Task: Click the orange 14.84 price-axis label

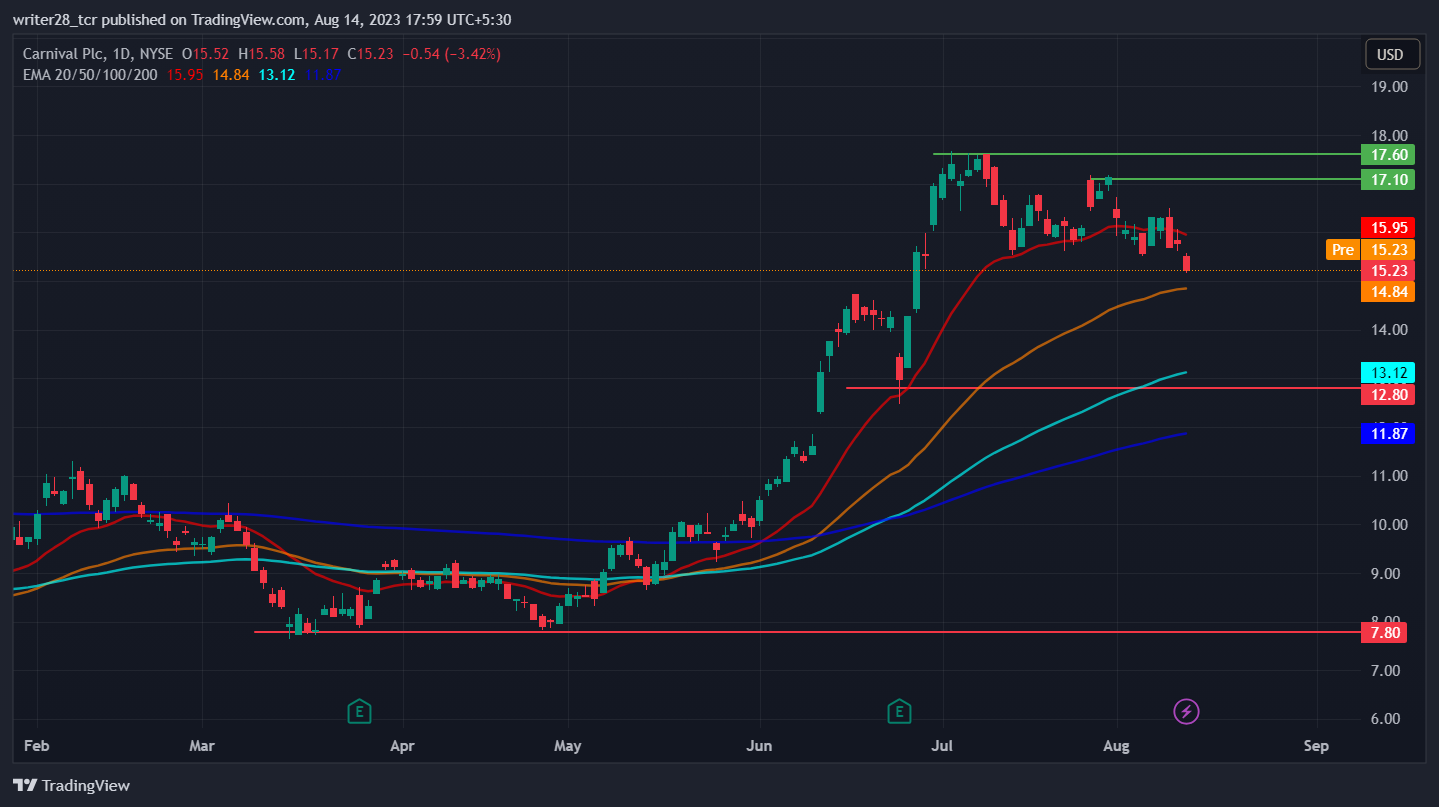Action: point(1388,291)
